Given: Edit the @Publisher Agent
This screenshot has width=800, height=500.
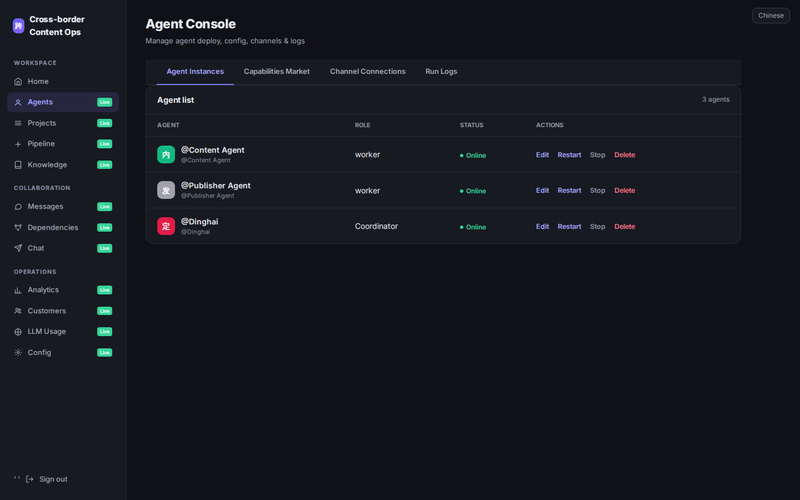Looking at the screenshot, I should (542, 190).
